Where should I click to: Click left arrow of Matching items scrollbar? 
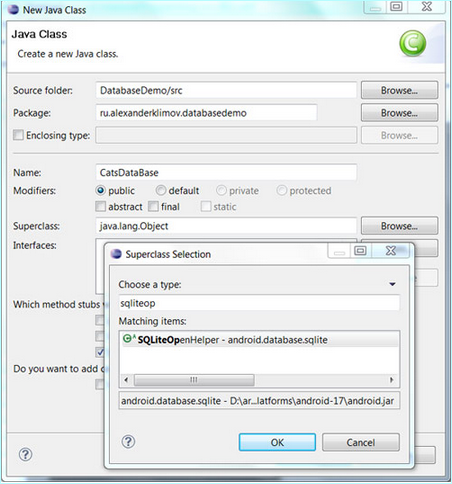[126, 380]
